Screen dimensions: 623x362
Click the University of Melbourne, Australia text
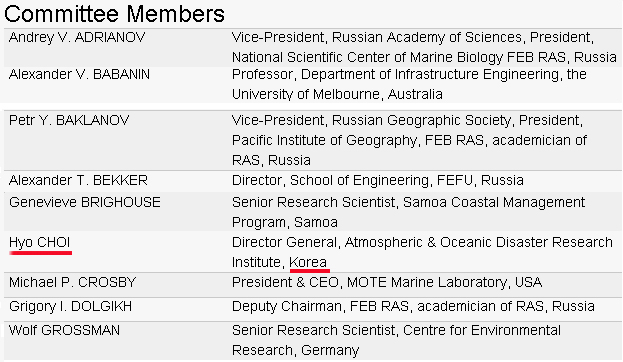[337, 94]
